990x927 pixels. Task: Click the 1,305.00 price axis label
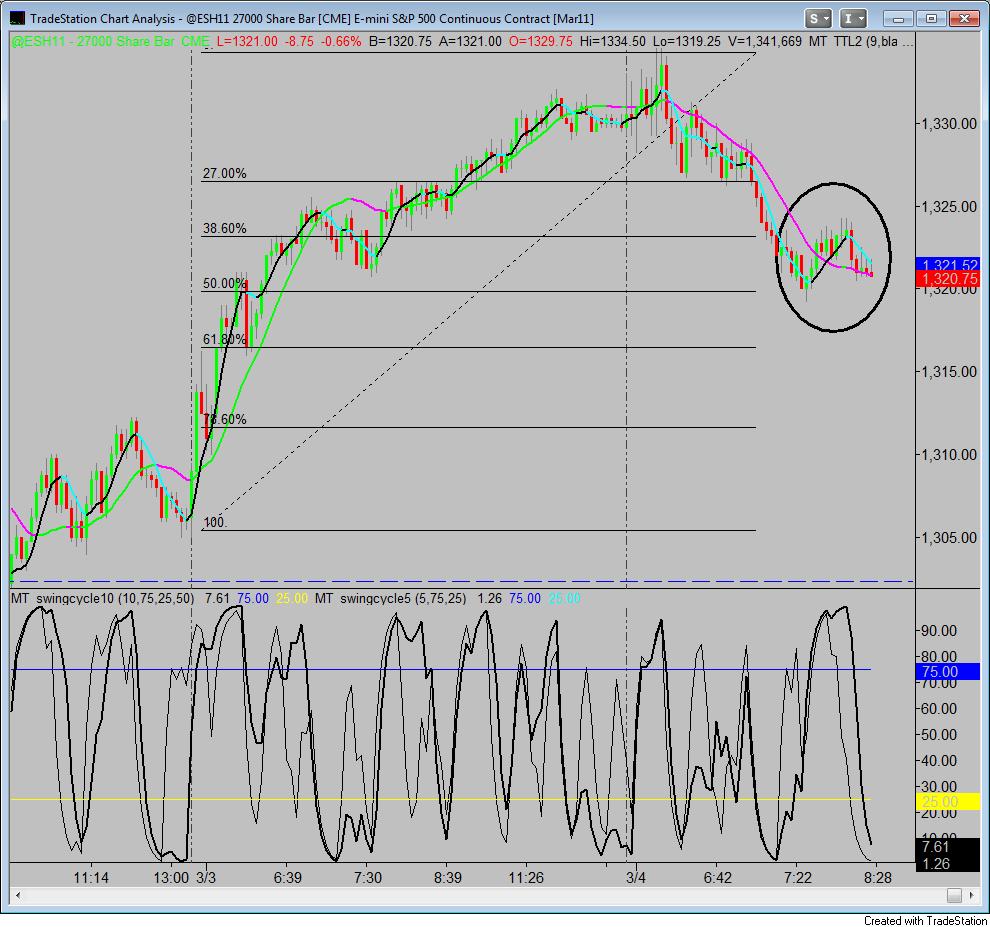pos(950,537)
